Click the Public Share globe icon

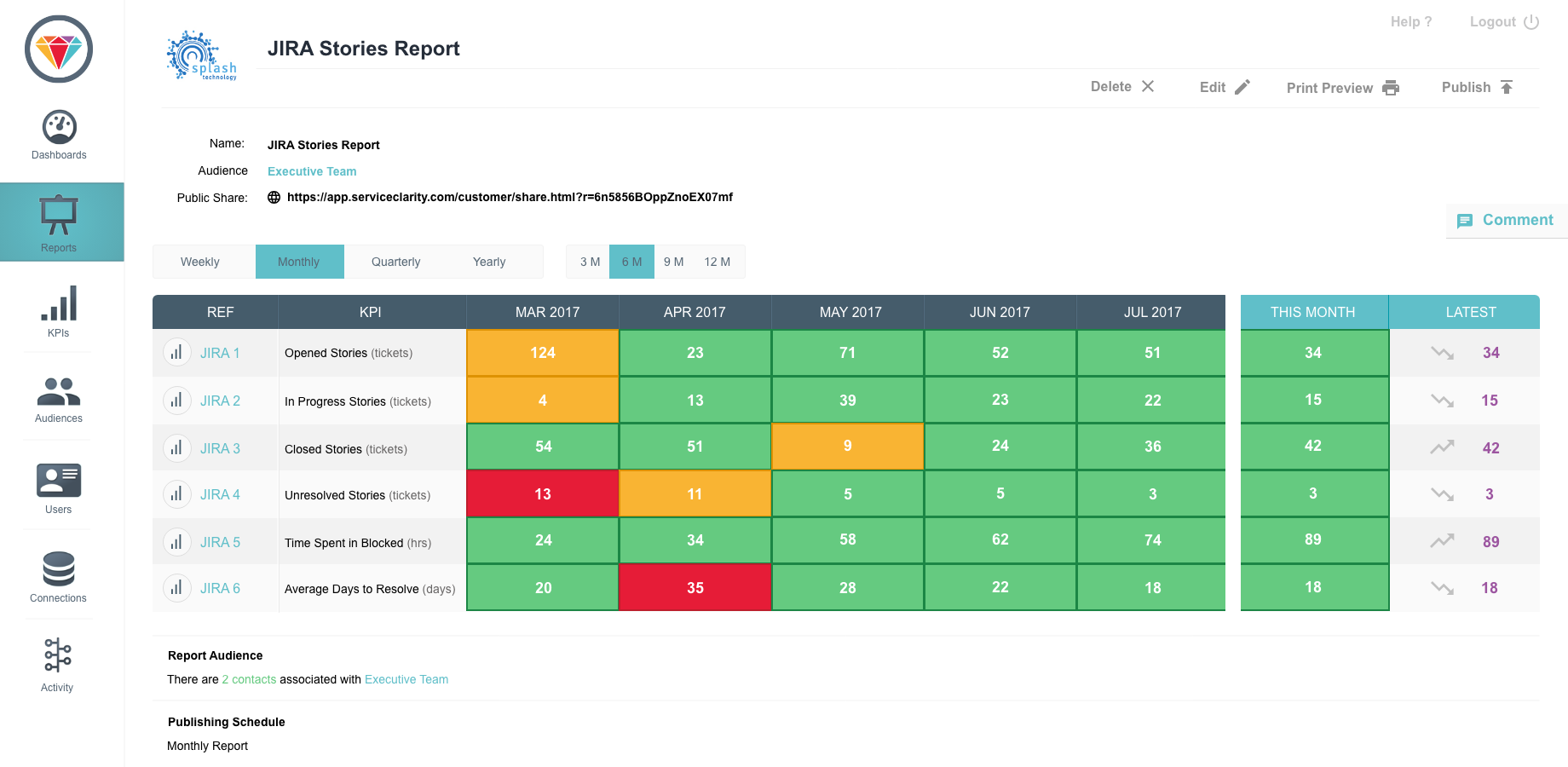(x=274, y=197)
